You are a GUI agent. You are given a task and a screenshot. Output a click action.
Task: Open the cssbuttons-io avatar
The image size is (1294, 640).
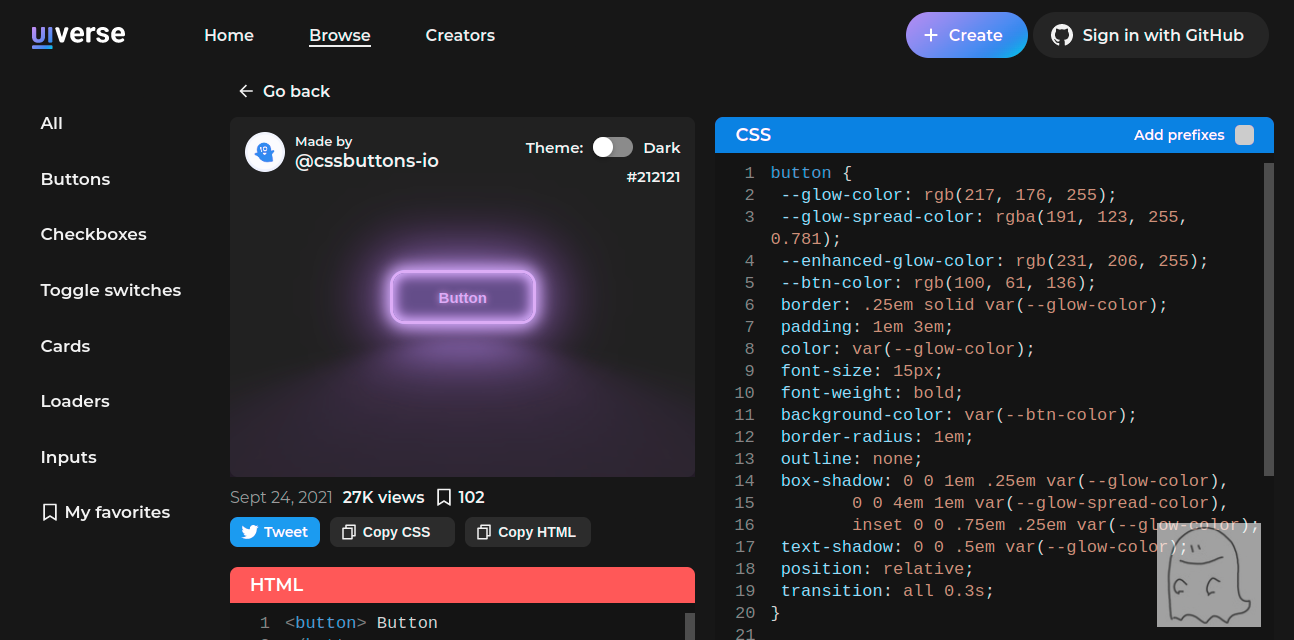(x=265, y=152)
